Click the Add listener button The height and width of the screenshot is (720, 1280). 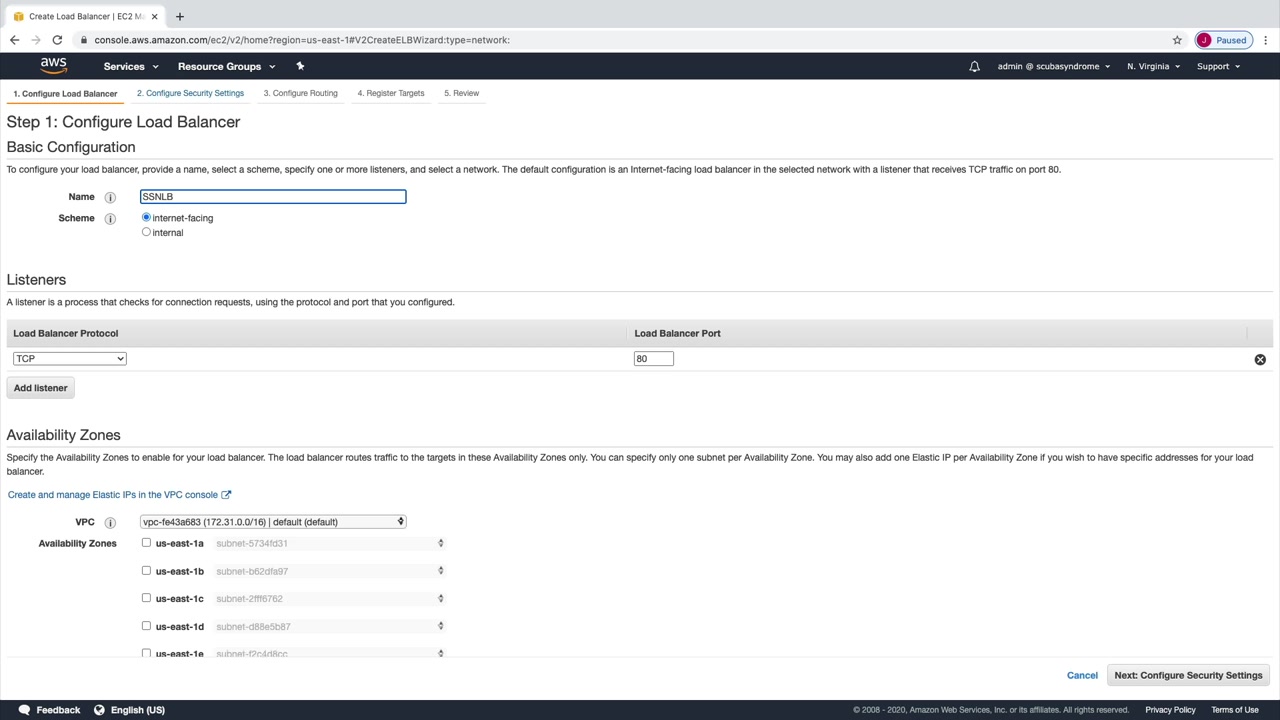41,388
